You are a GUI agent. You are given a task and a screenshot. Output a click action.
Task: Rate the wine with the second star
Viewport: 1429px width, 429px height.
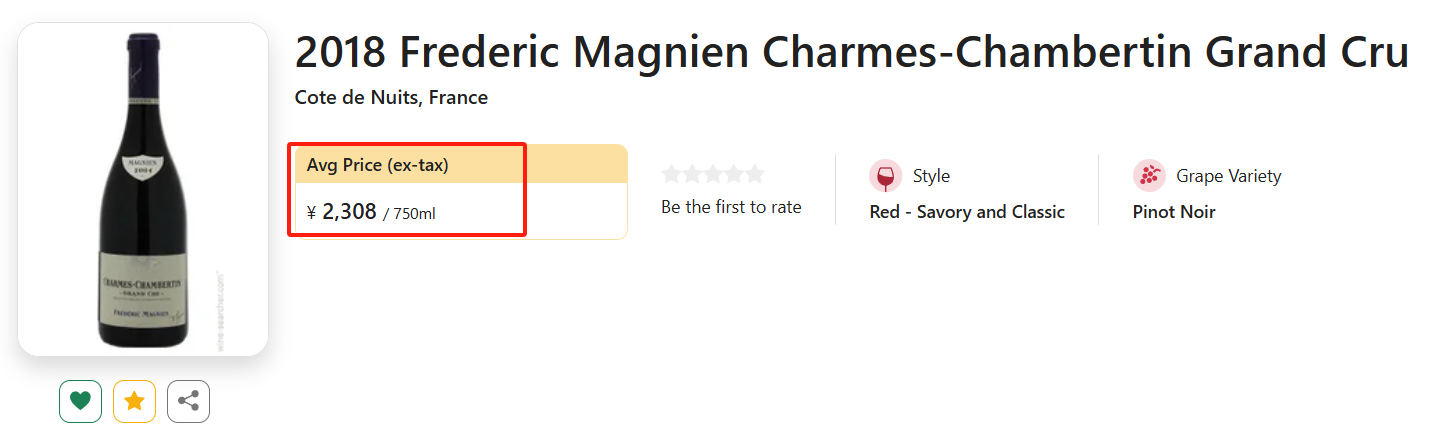692,174
